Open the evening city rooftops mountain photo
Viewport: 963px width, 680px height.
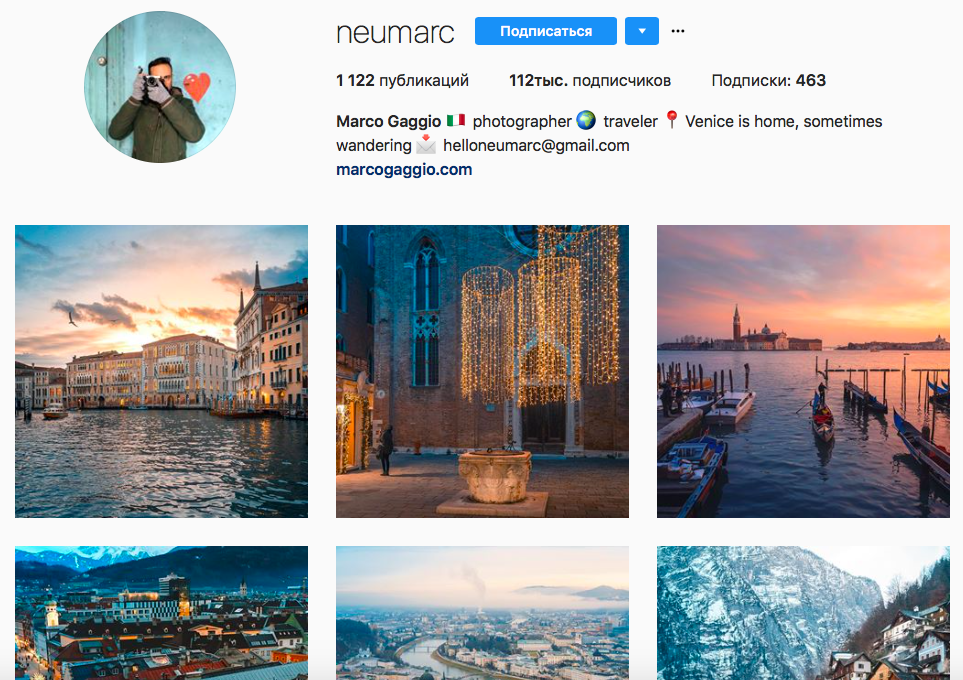coord(161,612)
